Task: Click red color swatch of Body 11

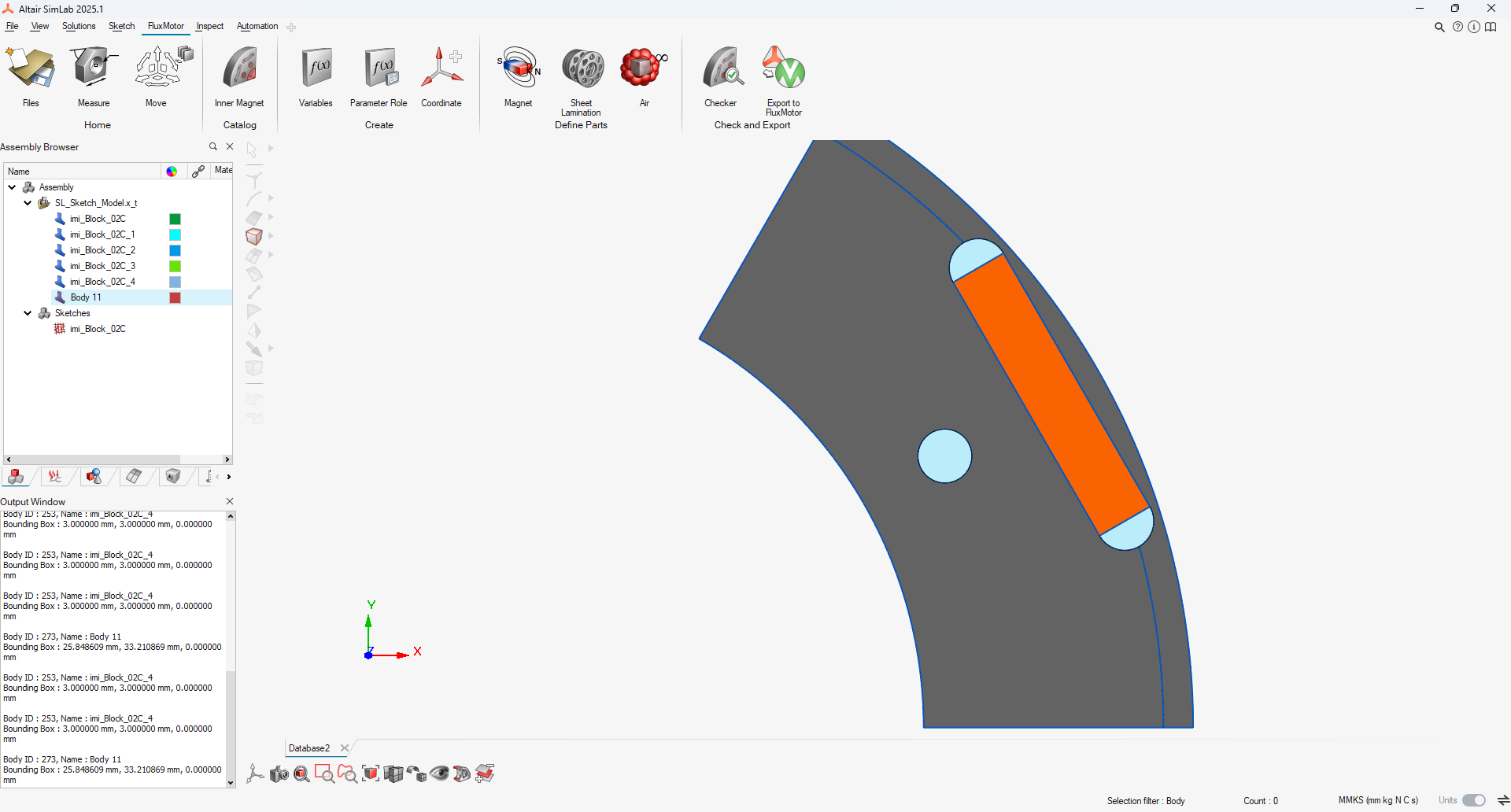Action: [x=175, y=297]
